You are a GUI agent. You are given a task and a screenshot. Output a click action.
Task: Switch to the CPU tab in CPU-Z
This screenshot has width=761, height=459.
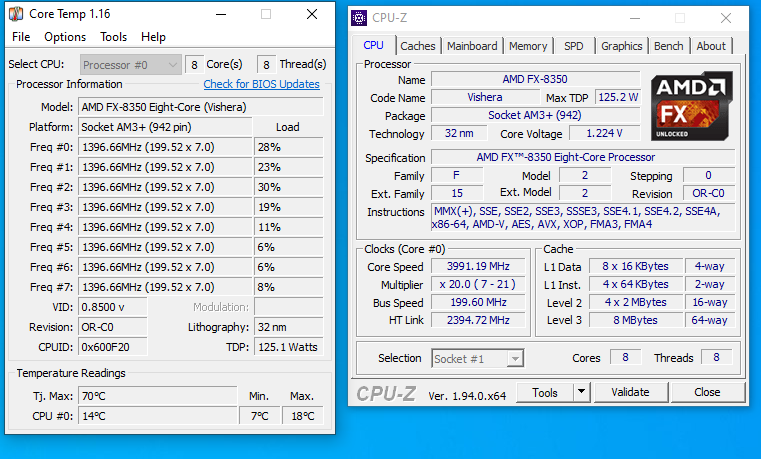(373, 45)
